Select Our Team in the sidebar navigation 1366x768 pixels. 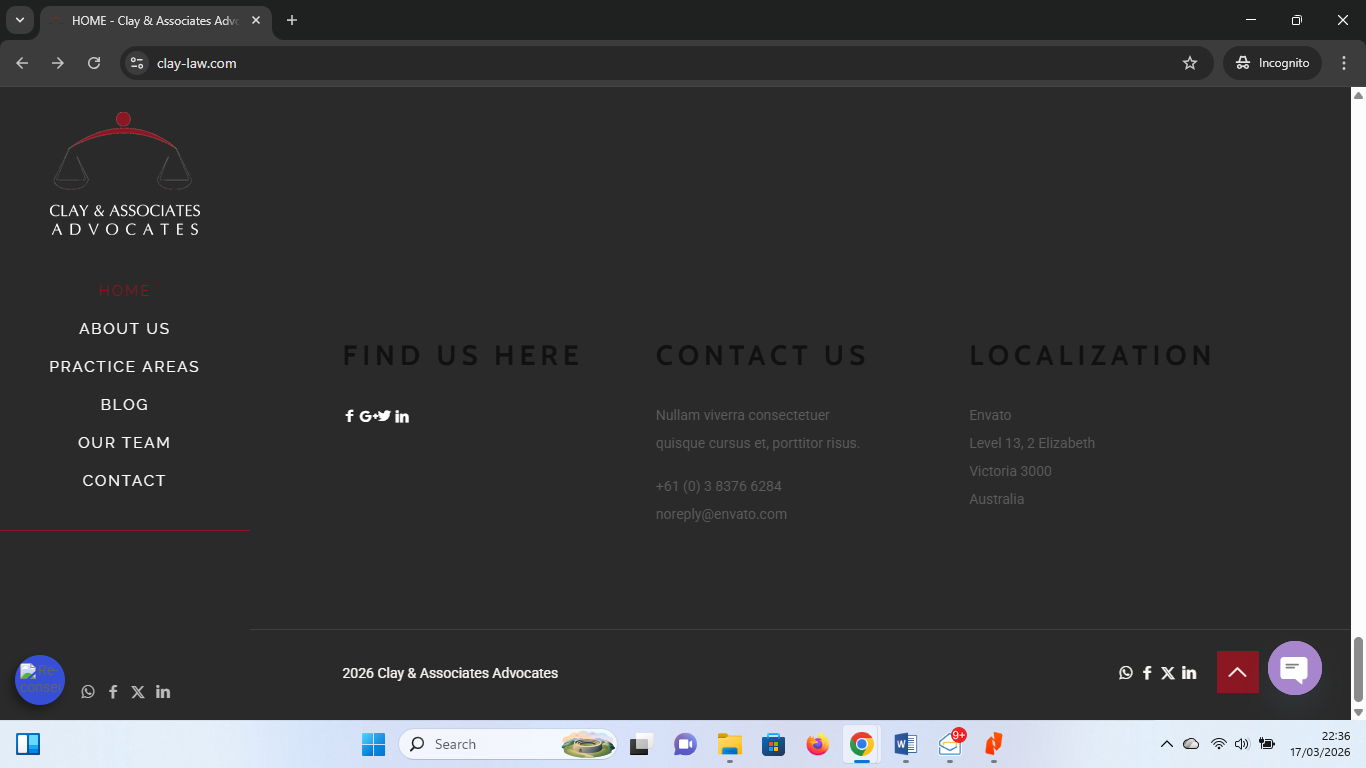(124, 443)
